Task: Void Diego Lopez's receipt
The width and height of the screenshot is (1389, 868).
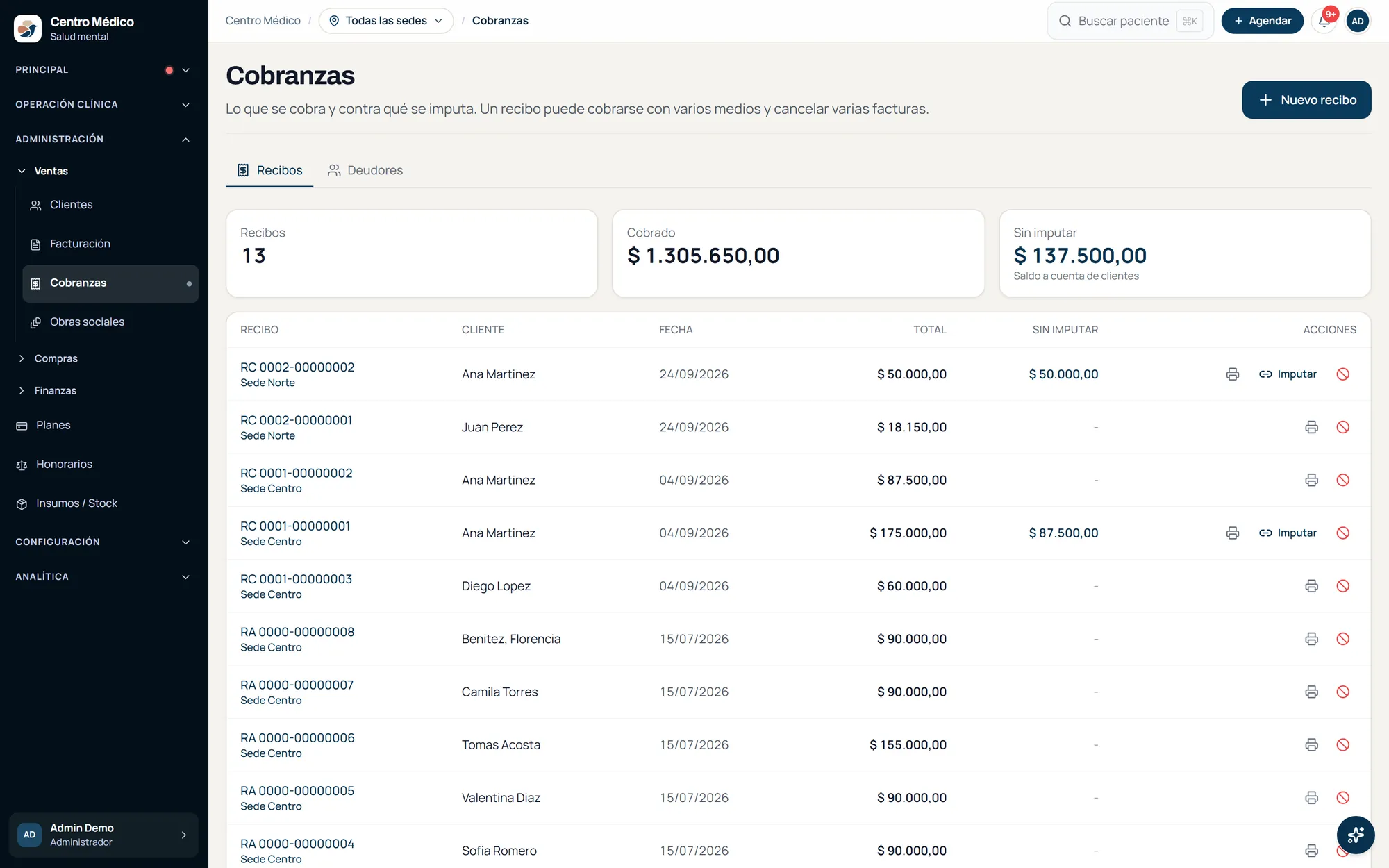Action: (x=1343, y=586)
